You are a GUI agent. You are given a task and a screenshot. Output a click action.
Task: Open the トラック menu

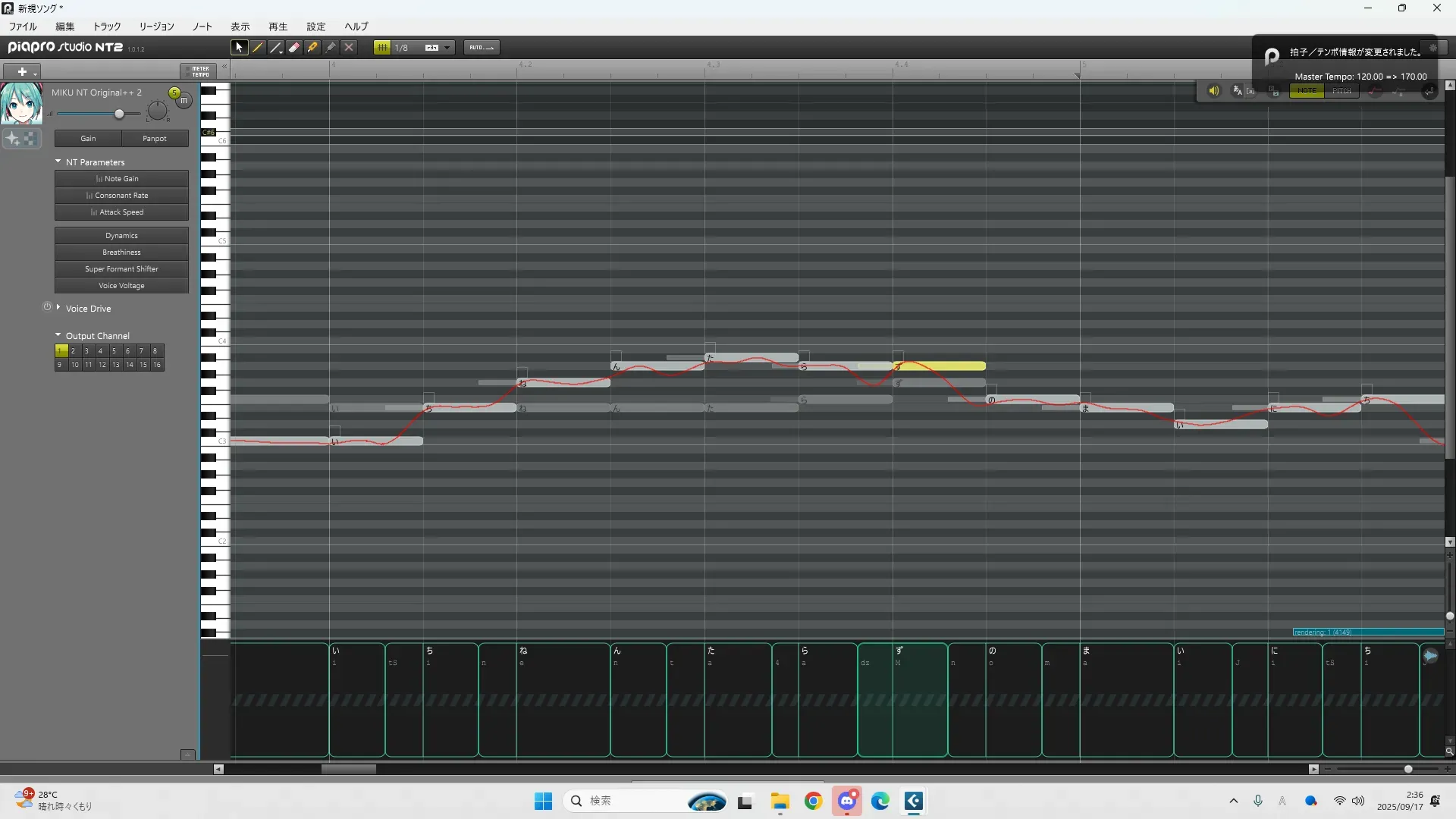point(107,27)
